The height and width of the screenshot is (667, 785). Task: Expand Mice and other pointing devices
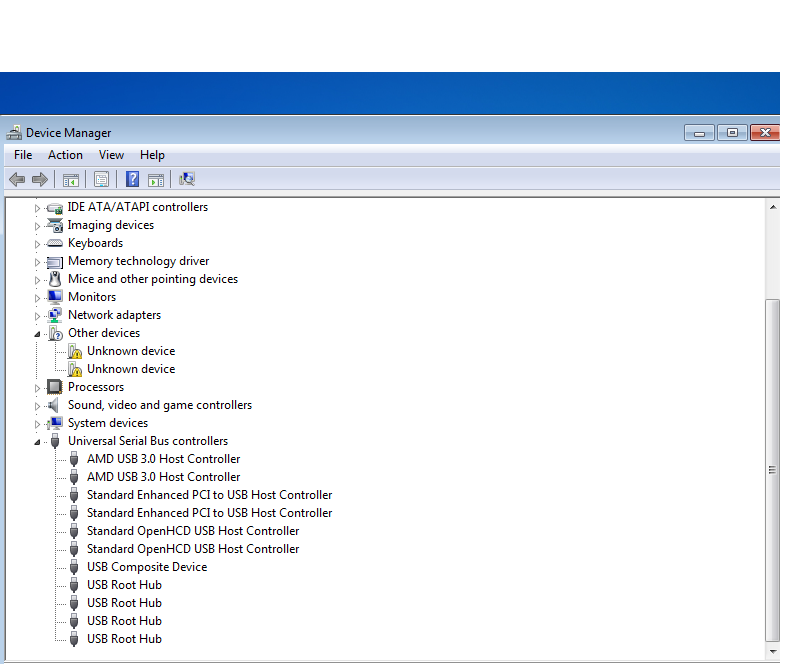coord(37,280)
